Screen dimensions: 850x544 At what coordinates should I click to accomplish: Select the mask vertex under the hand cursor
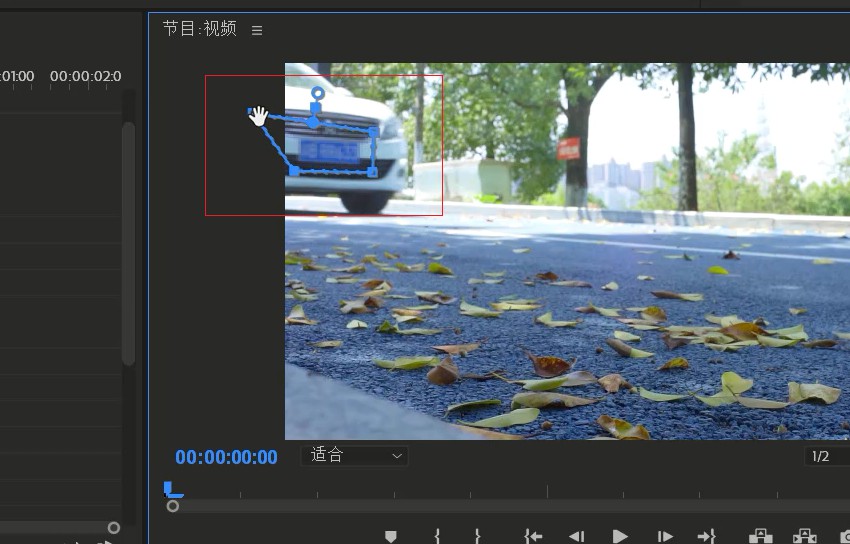(x=250, y=111)
